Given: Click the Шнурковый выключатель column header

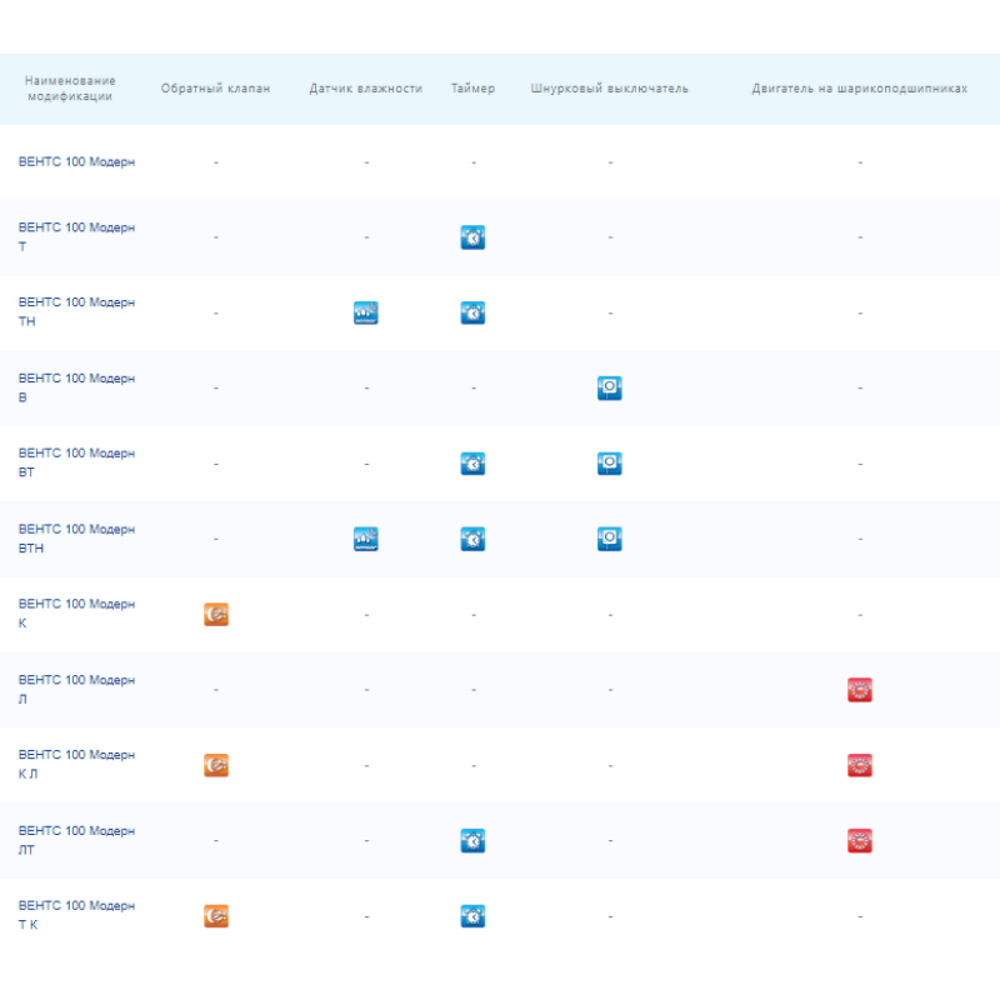Looking at the screenshot, I should (x=610, y=89).
